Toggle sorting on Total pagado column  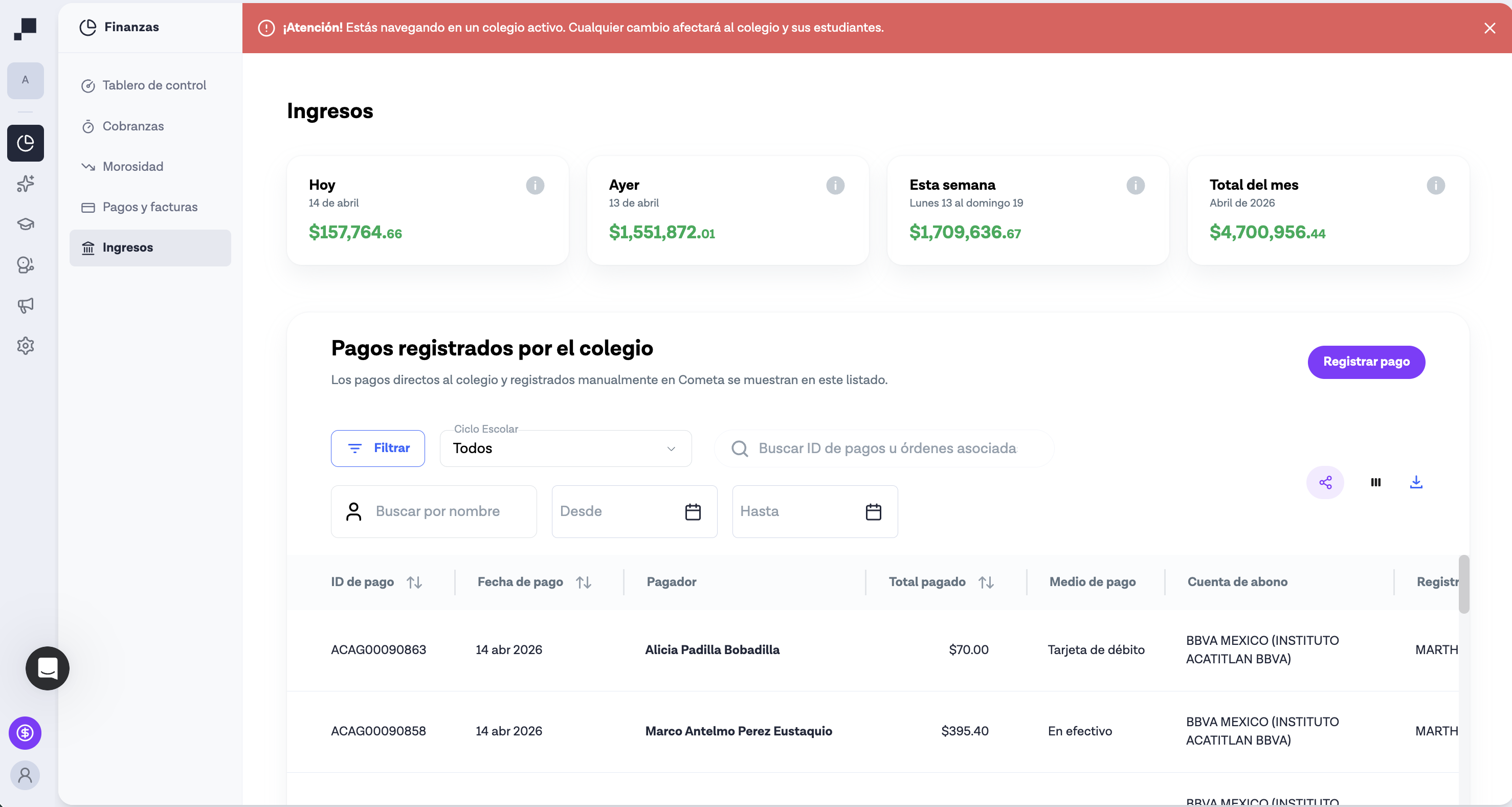(x=987, y=581)
